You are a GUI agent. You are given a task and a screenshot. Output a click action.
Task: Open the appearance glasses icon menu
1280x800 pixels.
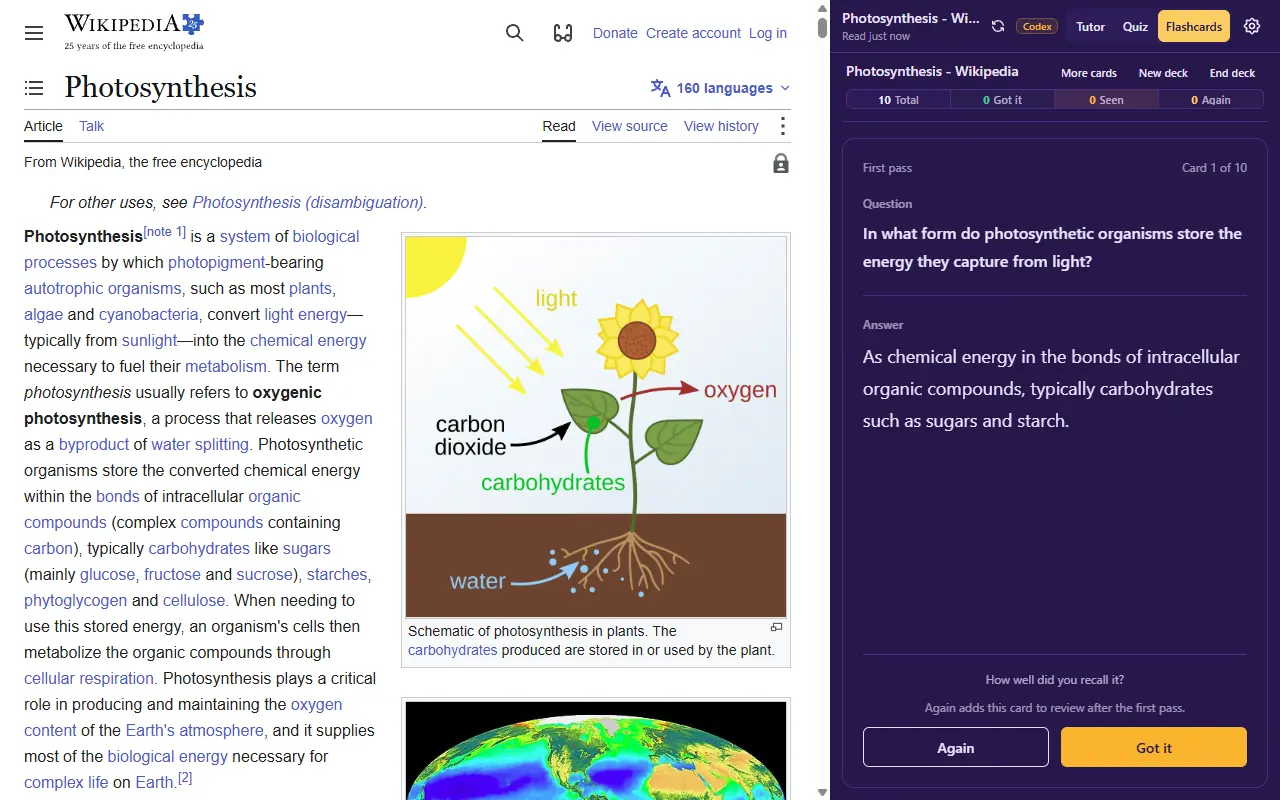[563, 33]
